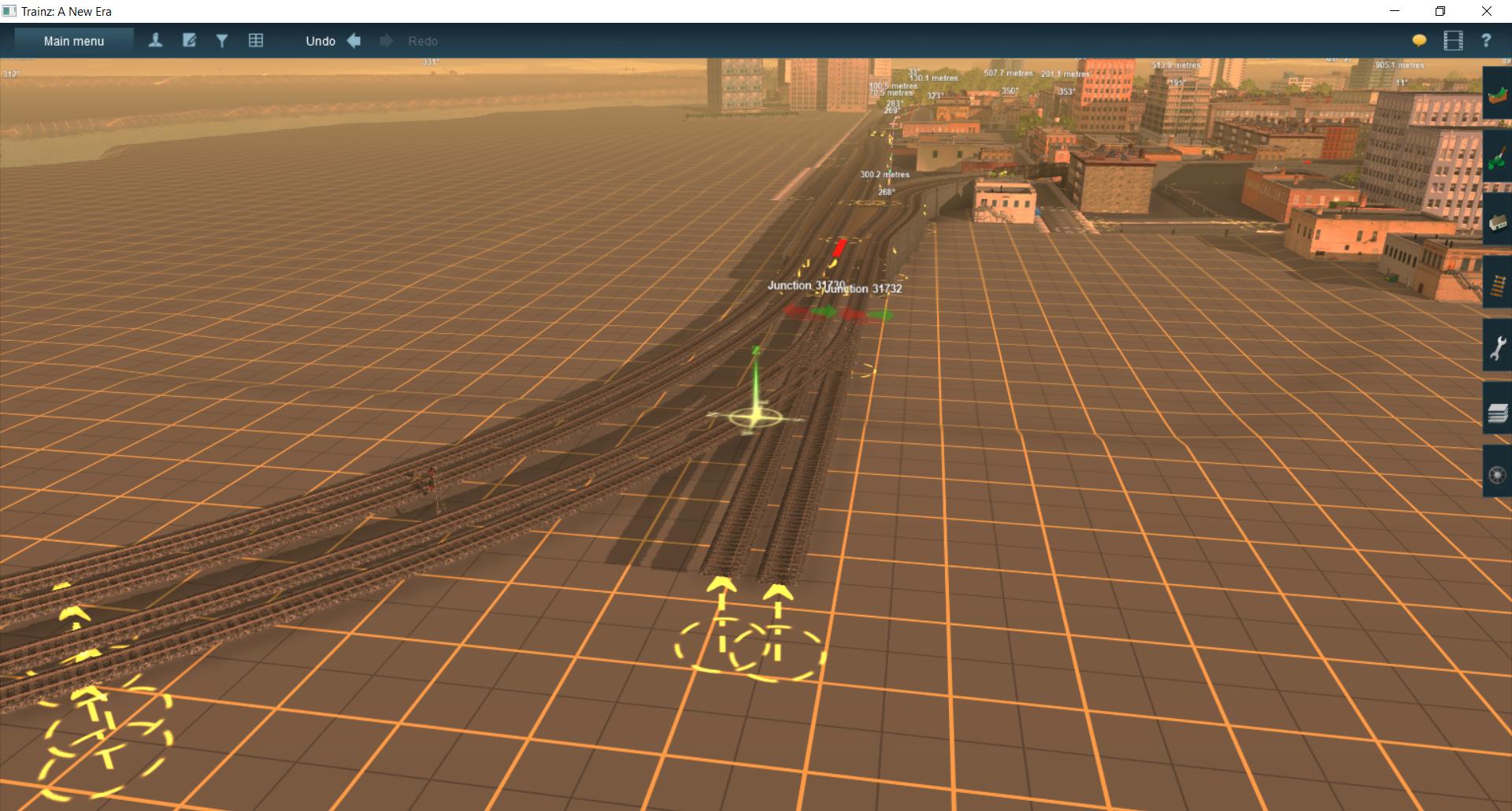Screen dimensions: 1512x811
Task: Open the help question mark icon
Action: tap(1486, 41)
